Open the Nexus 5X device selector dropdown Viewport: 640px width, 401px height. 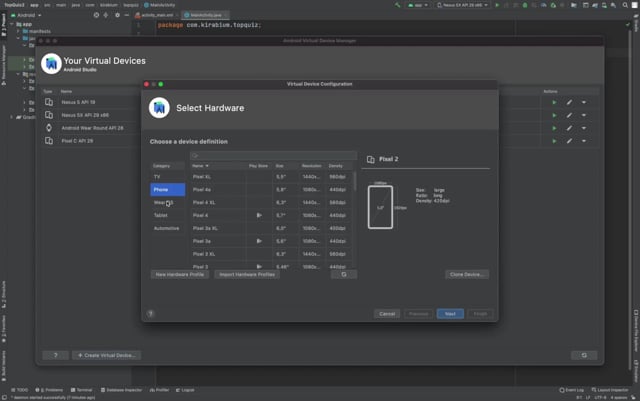[x=462, y=5]
